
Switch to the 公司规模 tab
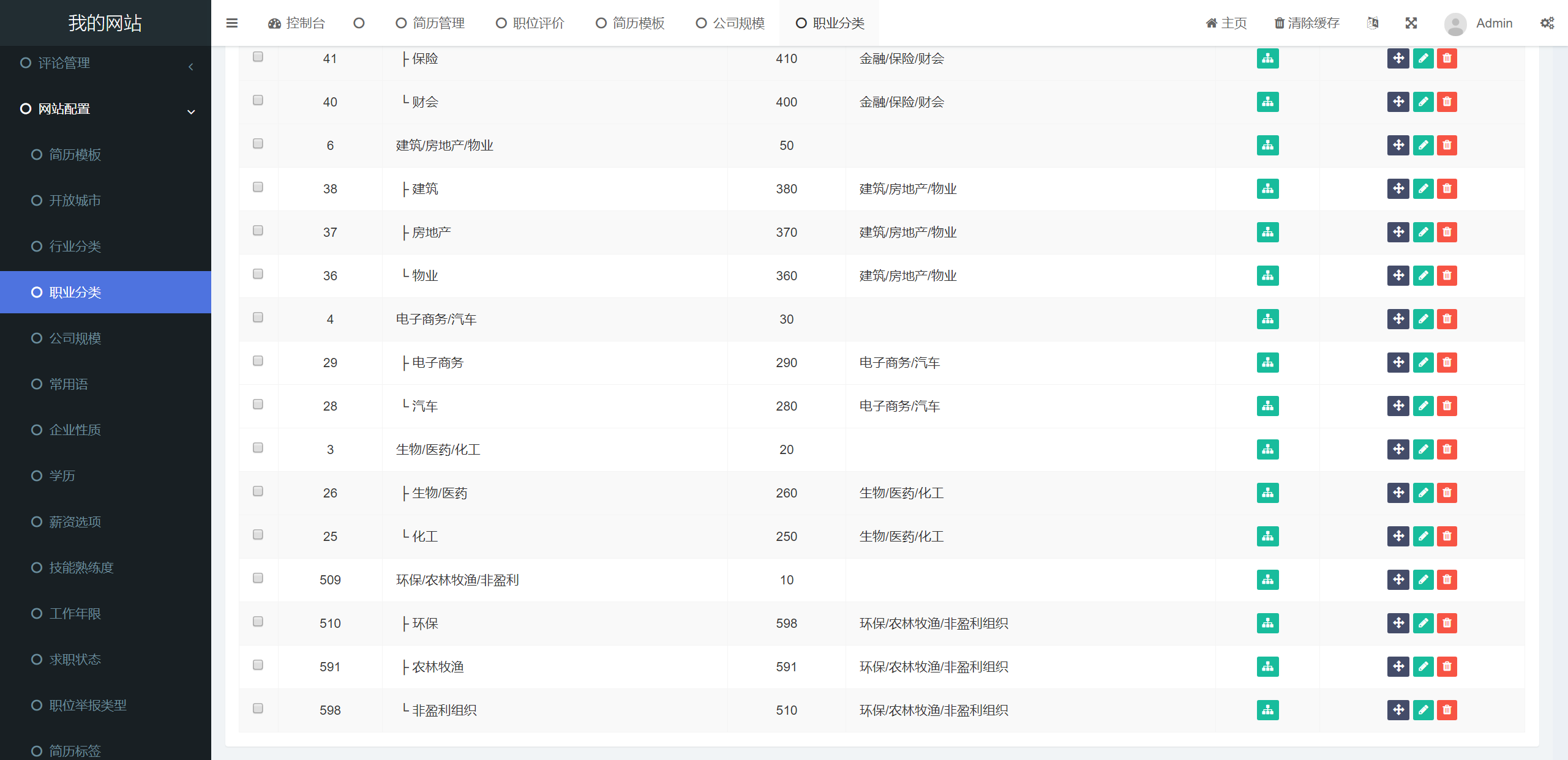[x=731, y=23]
